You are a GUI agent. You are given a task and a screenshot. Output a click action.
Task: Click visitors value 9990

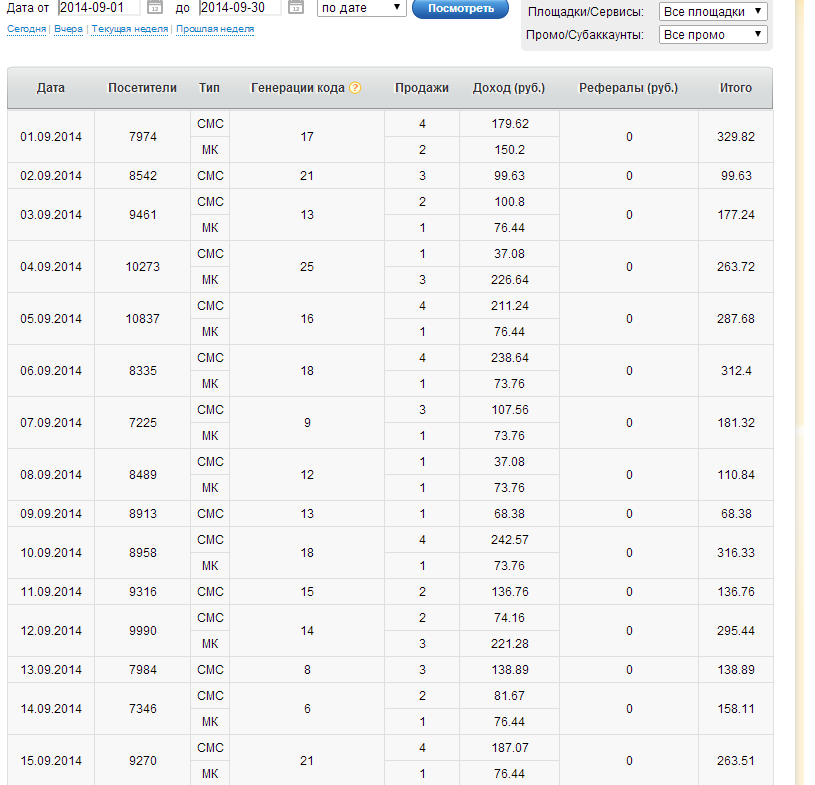point(143,631)
